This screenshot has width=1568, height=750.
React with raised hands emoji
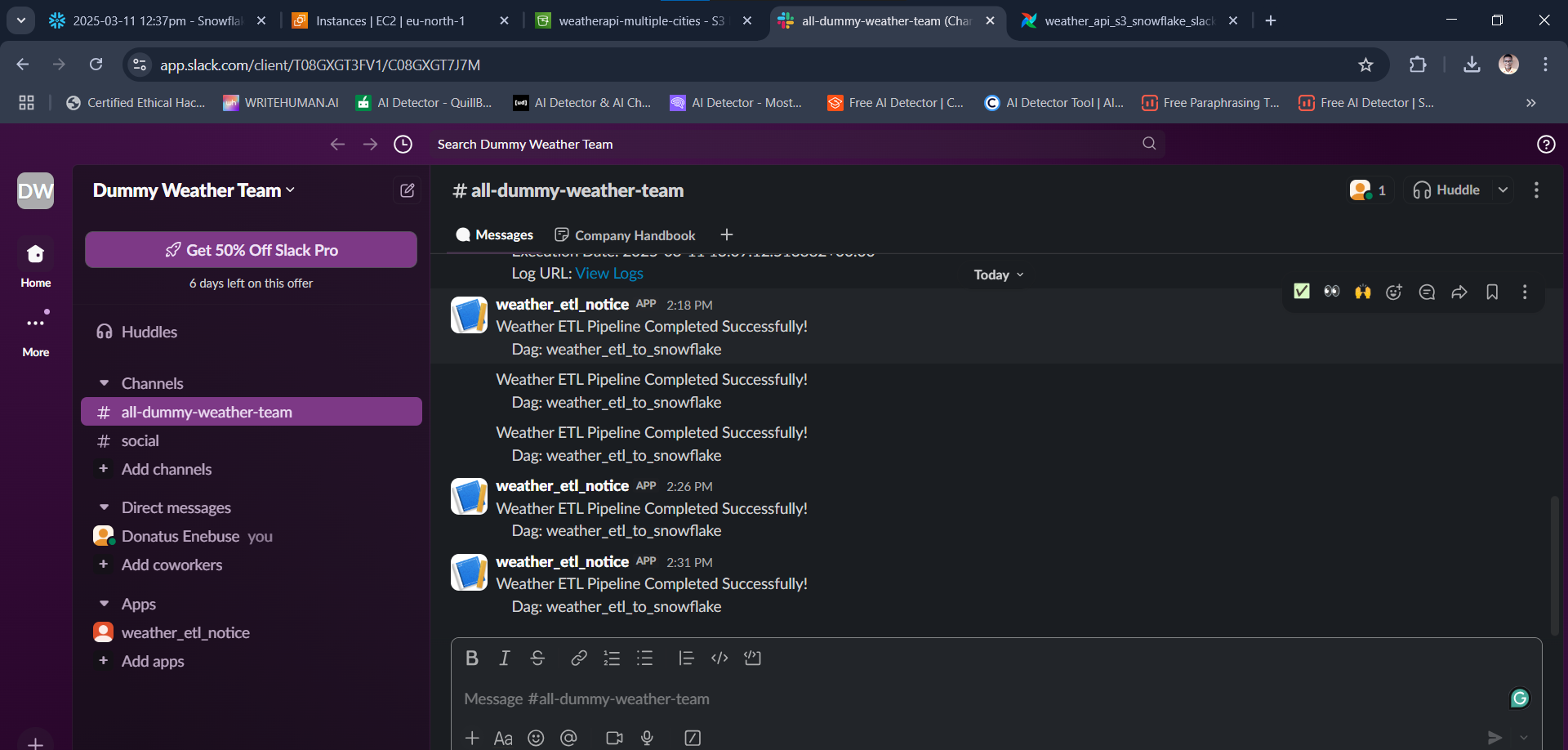click(1363, 292)
